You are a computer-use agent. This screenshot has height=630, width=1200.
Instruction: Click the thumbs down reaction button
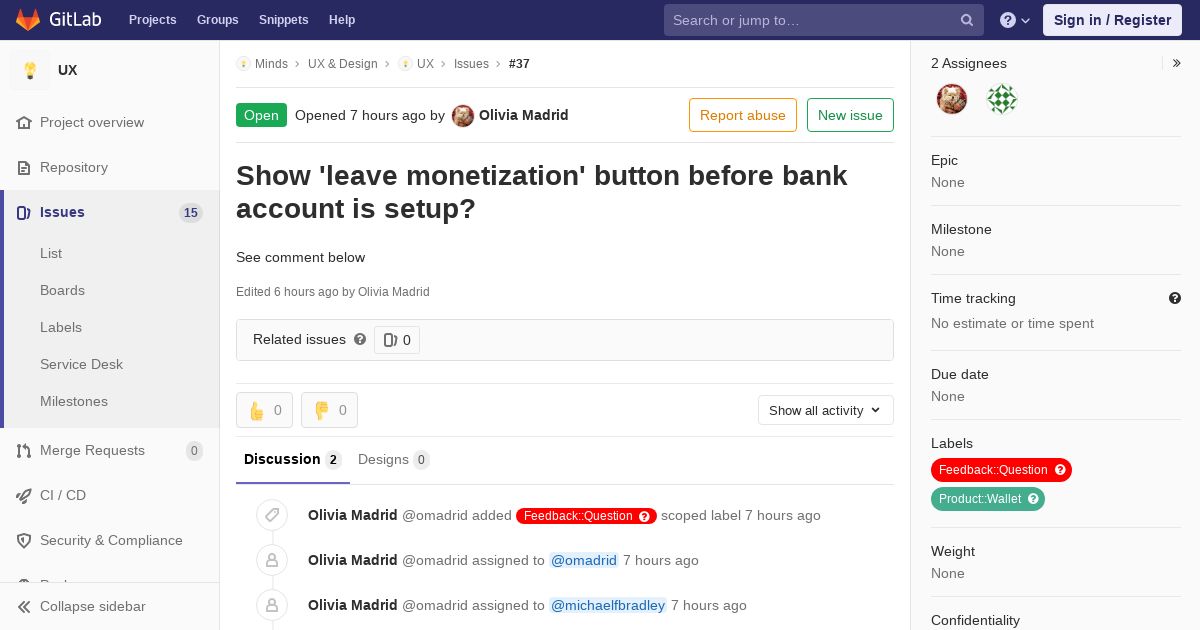329,410
